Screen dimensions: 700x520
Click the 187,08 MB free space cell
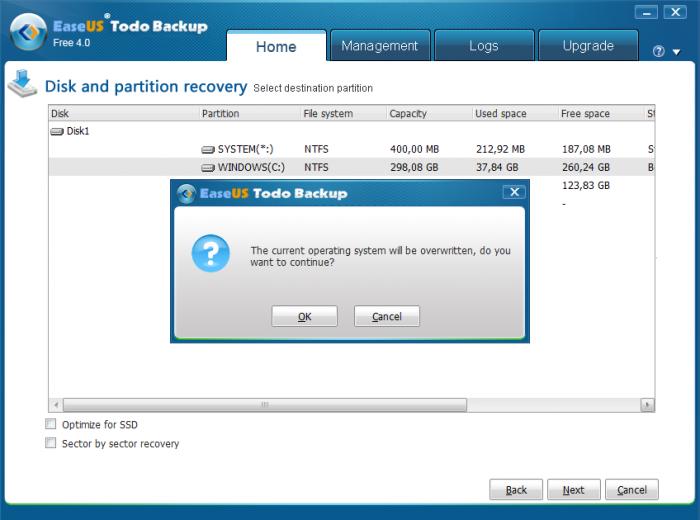click(x=586, y=149)
